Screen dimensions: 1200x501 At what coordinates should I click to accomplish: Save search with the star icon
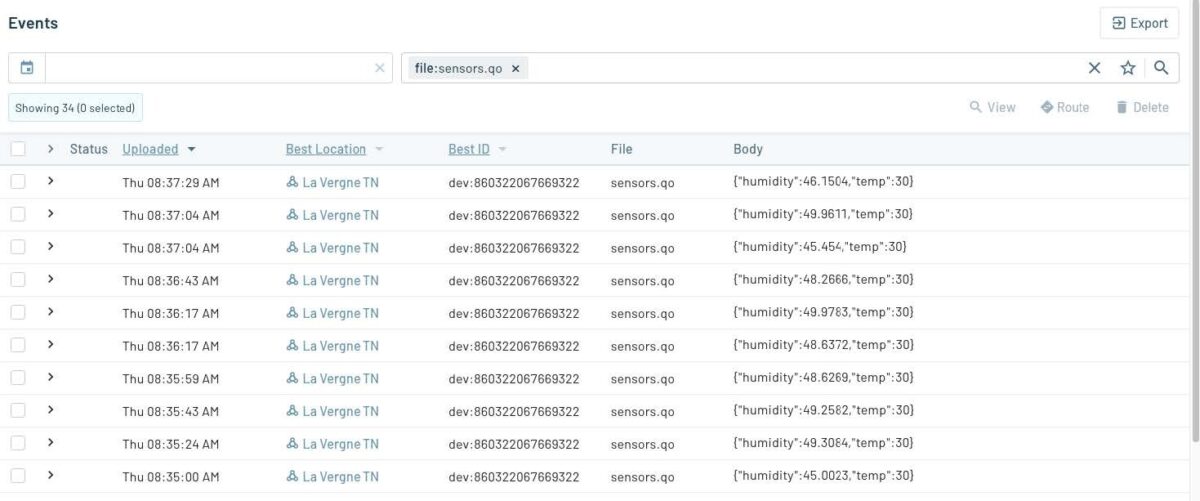pyautogui.click(x=1128, y=68)
